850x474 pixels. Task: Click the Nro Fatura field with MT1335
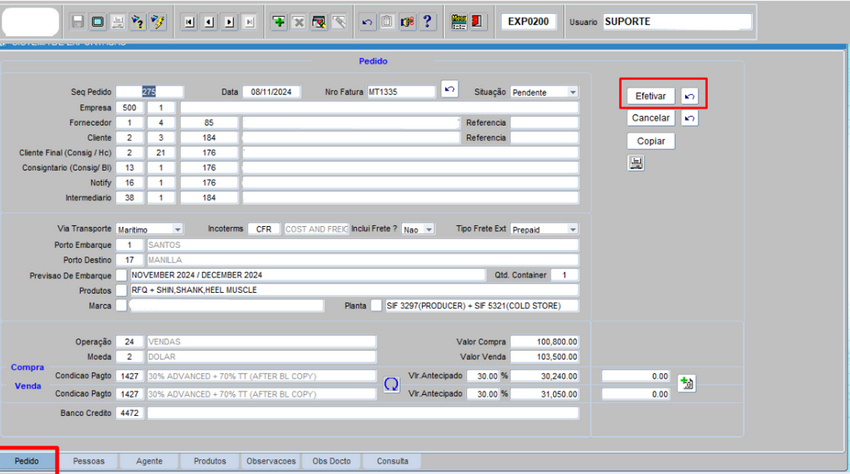pyautogui.click(x=400, y=92)
